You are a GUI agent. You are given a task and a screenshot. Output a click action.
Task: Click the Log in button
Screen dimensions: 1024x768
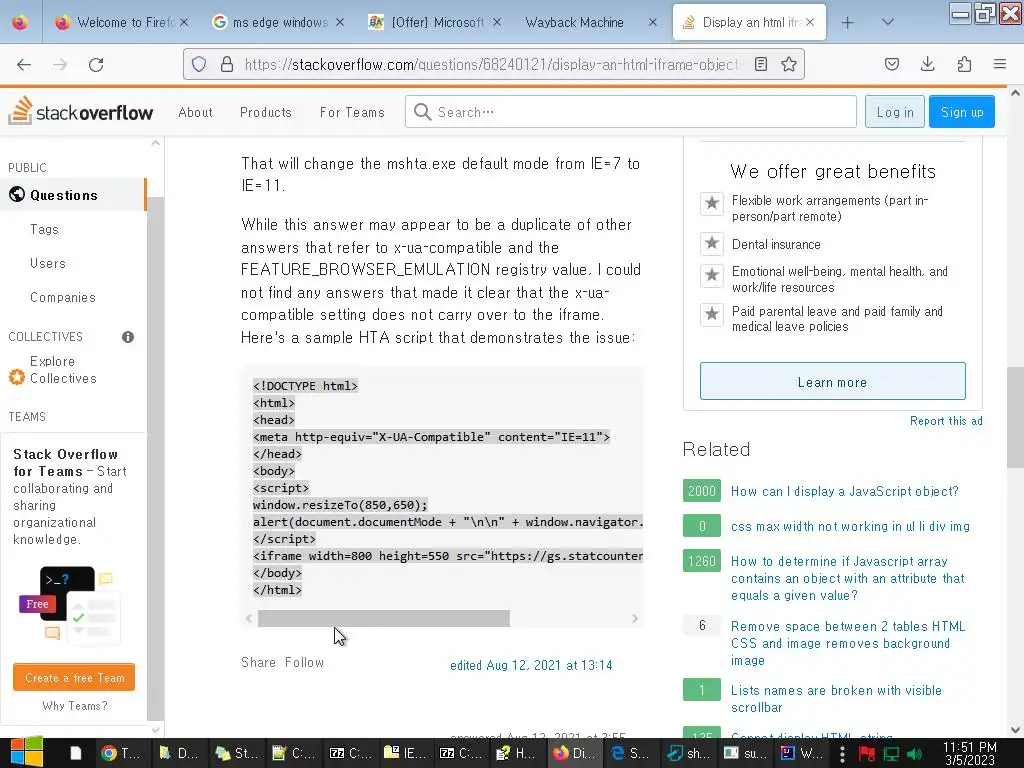(895, 112)
